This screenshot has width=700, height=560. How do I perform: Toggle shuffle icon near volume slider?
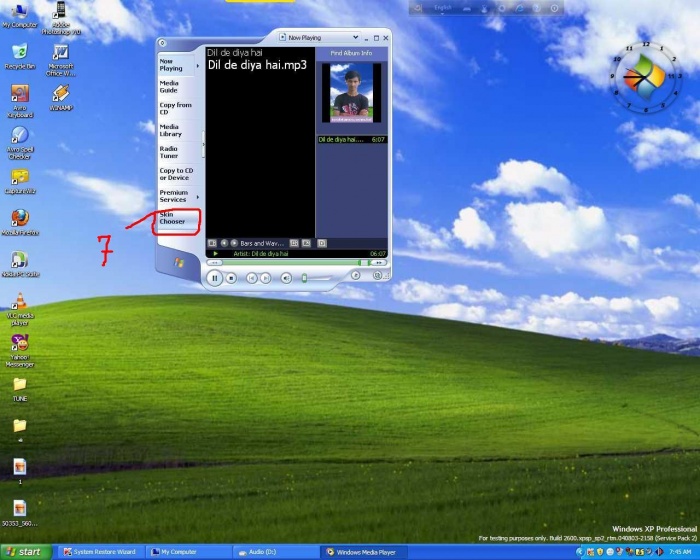pos(355,275)
